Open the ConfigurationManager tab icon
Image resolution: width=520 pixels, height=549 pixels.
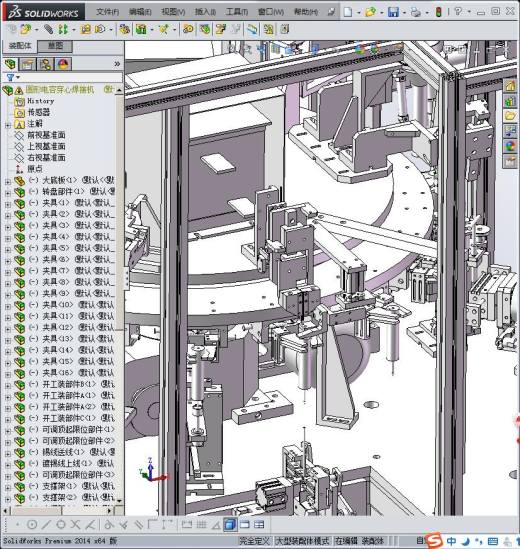(46, 64)
